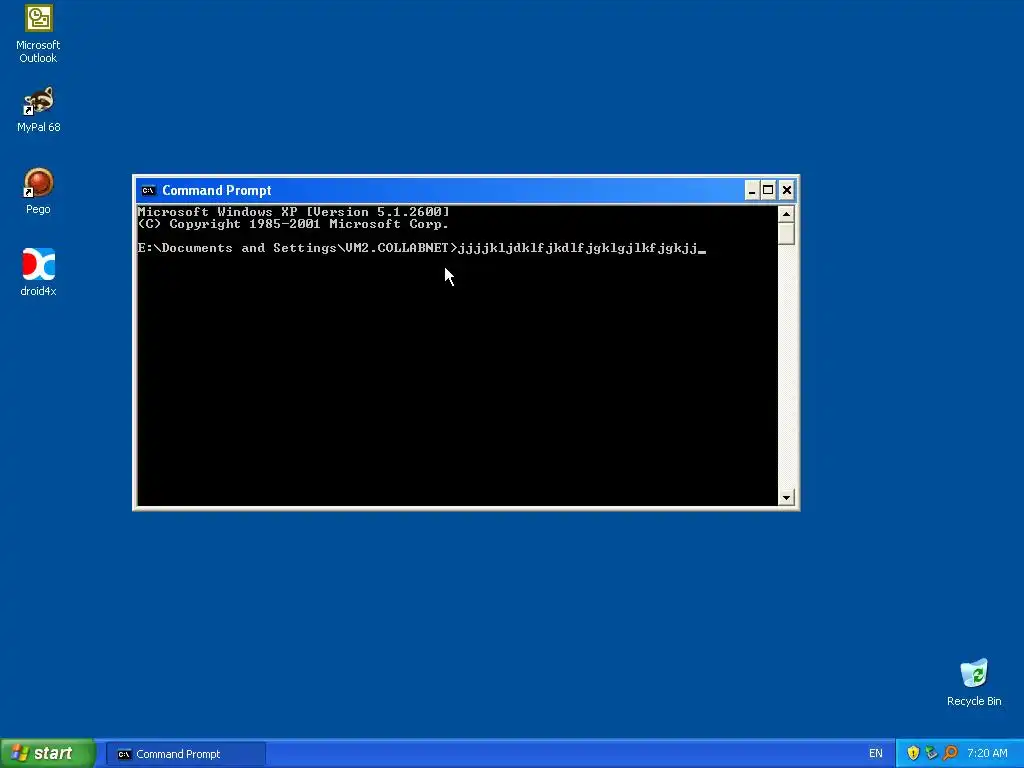Open Command Prompt system menu icon

(x=148, y=191)
